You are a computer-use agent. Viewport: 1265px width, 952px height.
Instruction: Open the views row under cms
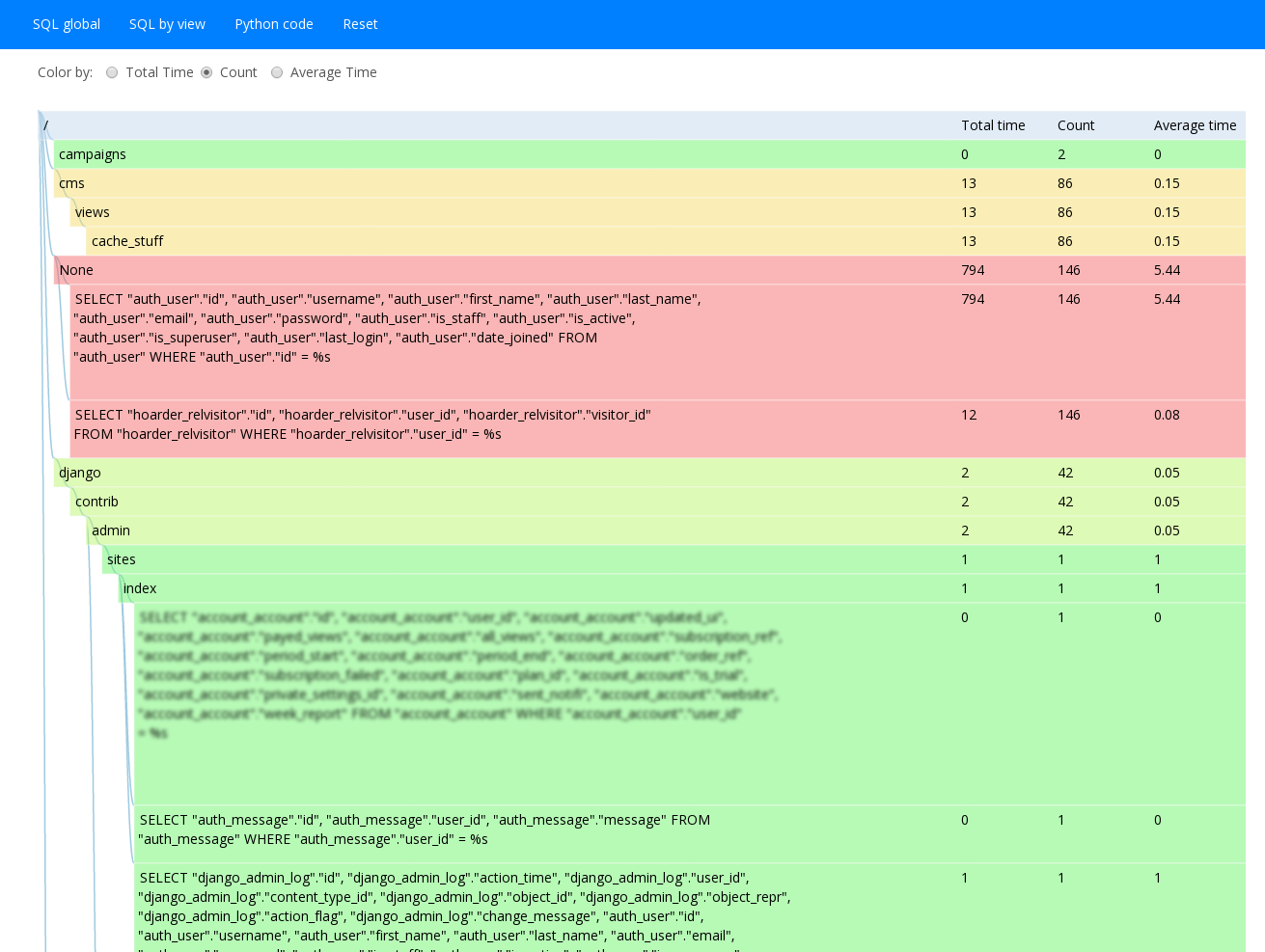(92, 212)
